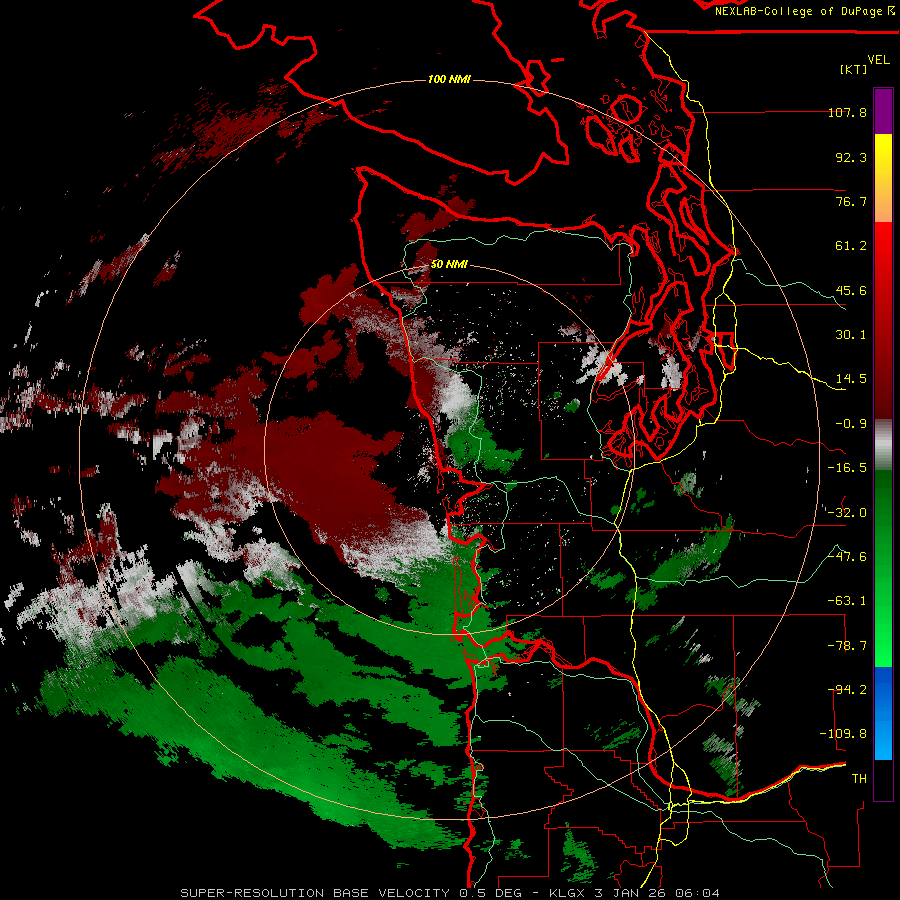900x900 pixels.
Task: Click the -78.7 value on velocity scale
Action: pyautogui.click(x=847, y=646)
